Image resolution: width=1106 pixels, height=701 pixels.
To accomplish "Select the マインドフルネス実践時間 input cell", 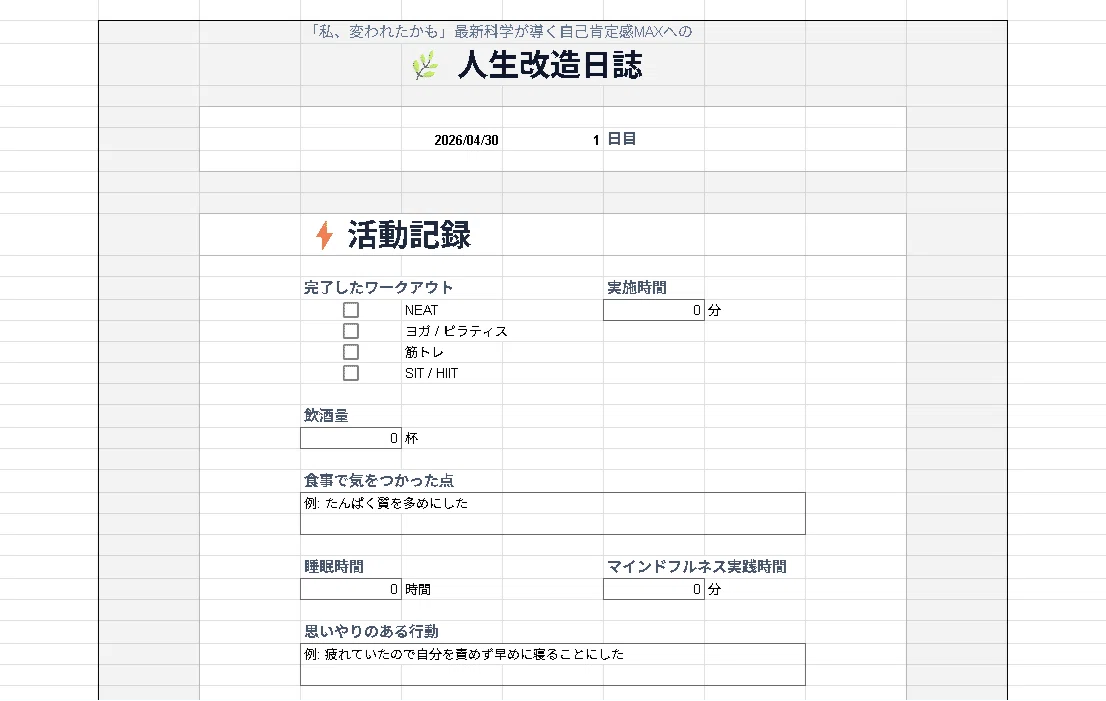I will click(x=654, y=589).
